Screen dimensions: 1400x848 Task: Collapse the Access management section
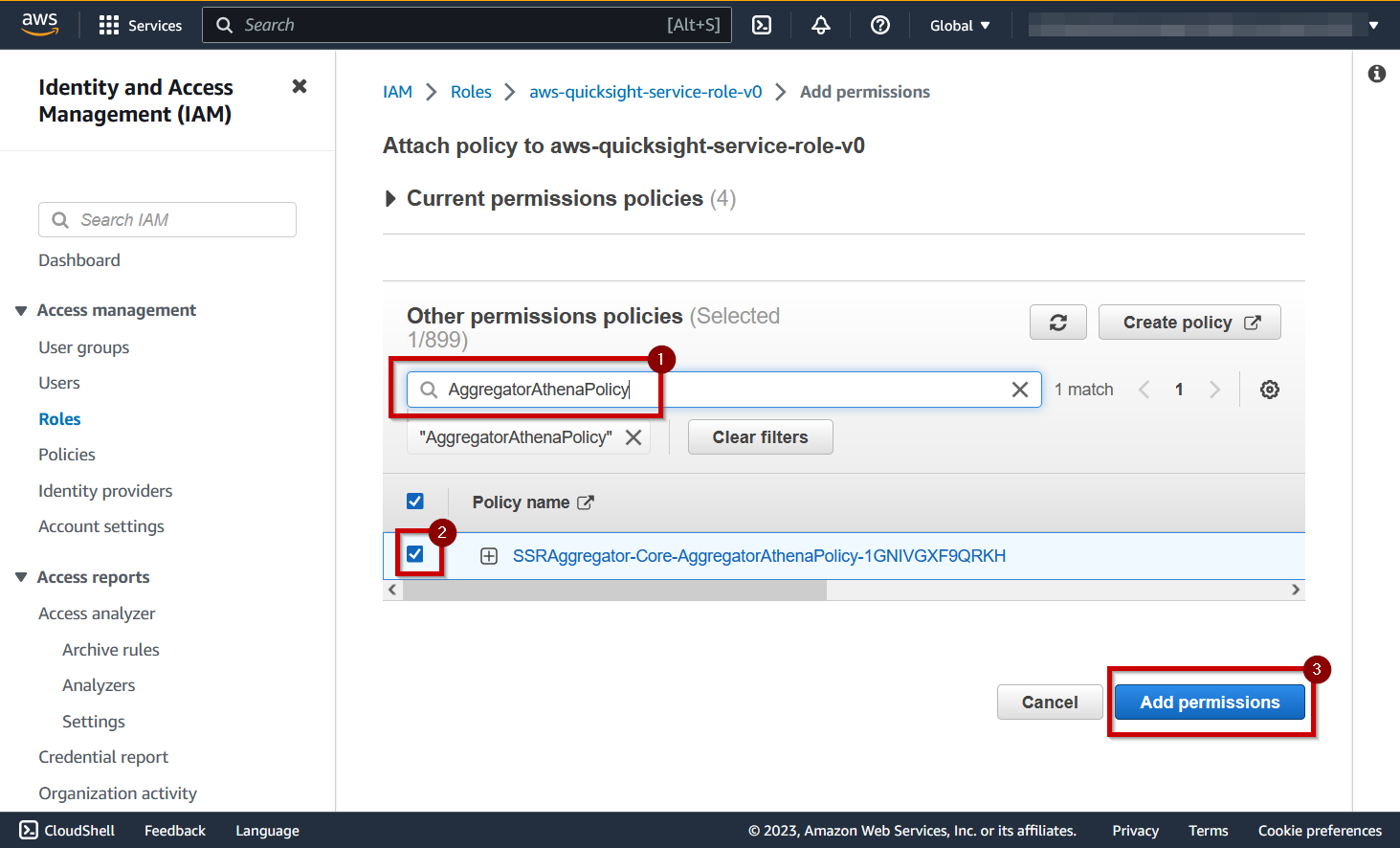[21, 310]
